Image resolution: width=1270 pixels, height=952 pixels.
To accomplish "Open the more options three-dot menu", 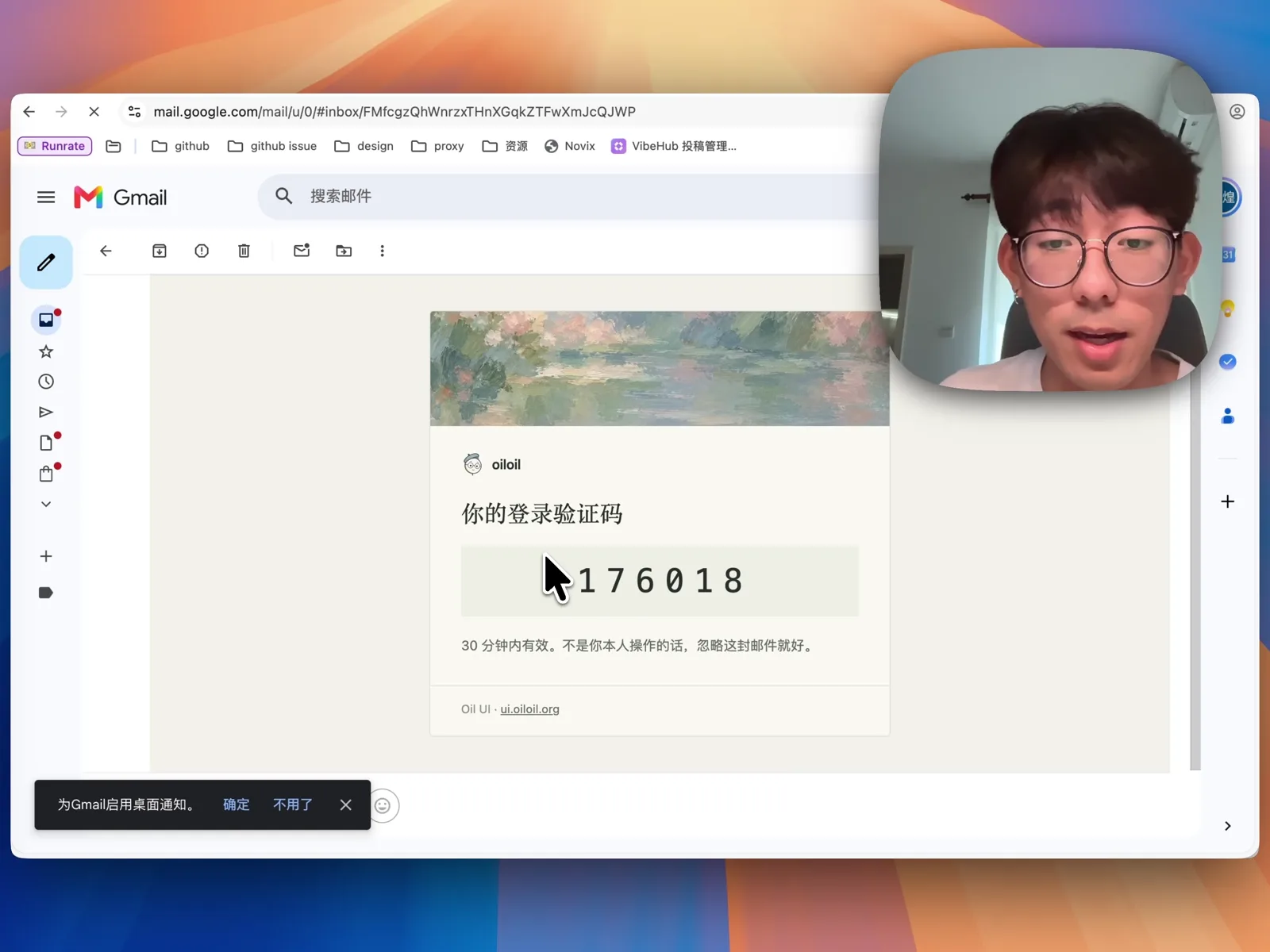I will point(382,251).
